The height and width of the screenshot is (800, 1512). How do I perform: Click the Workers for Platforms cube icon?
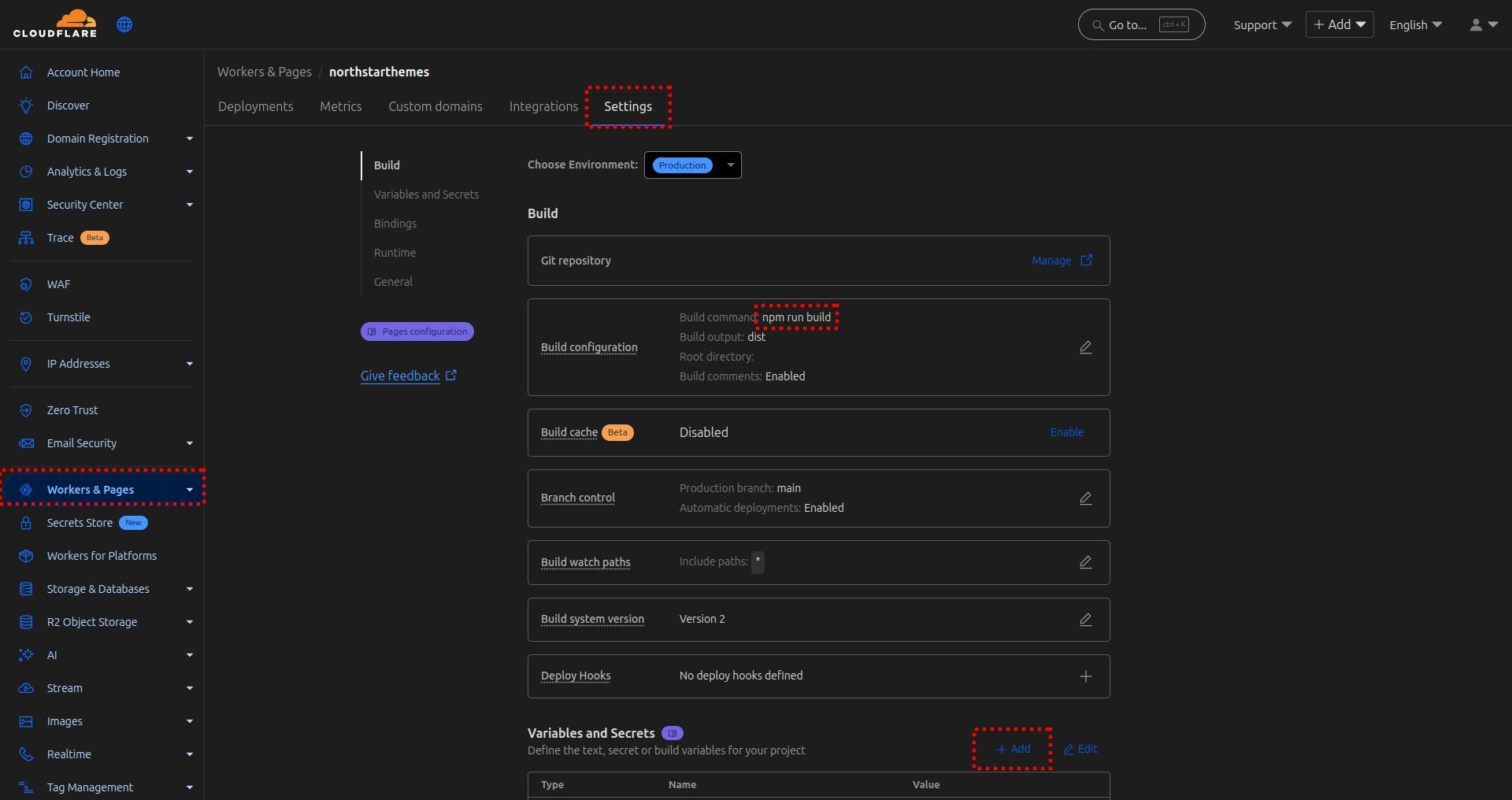tap(26, 556)
